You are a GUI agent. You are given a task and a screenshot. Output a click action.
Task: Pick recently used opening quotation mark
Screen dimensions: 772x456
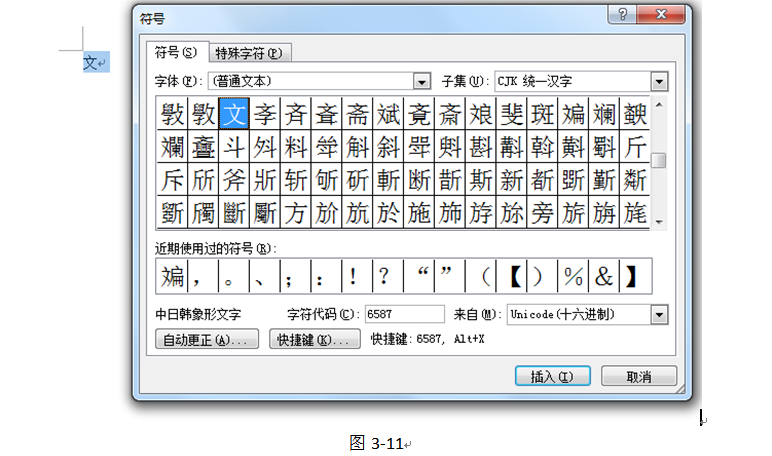coord(418,276)
